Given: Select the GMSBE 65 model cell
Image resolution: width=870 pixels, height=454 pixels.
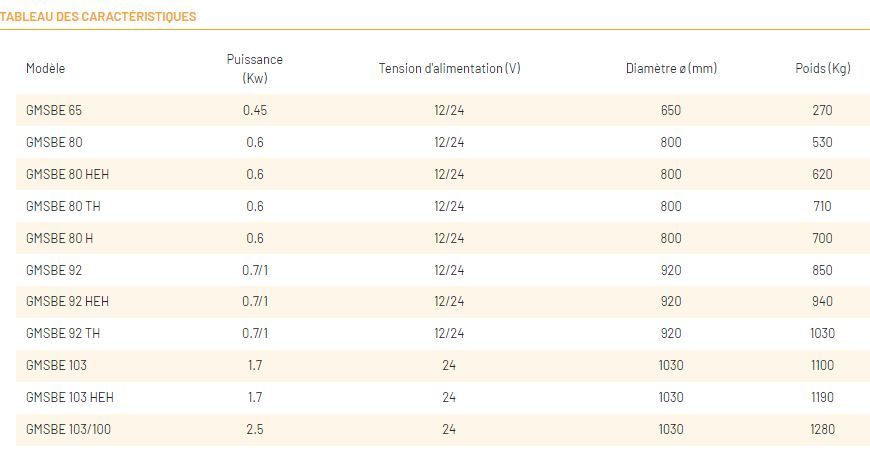Looking at the screenshot, I should tap(54, 110).
